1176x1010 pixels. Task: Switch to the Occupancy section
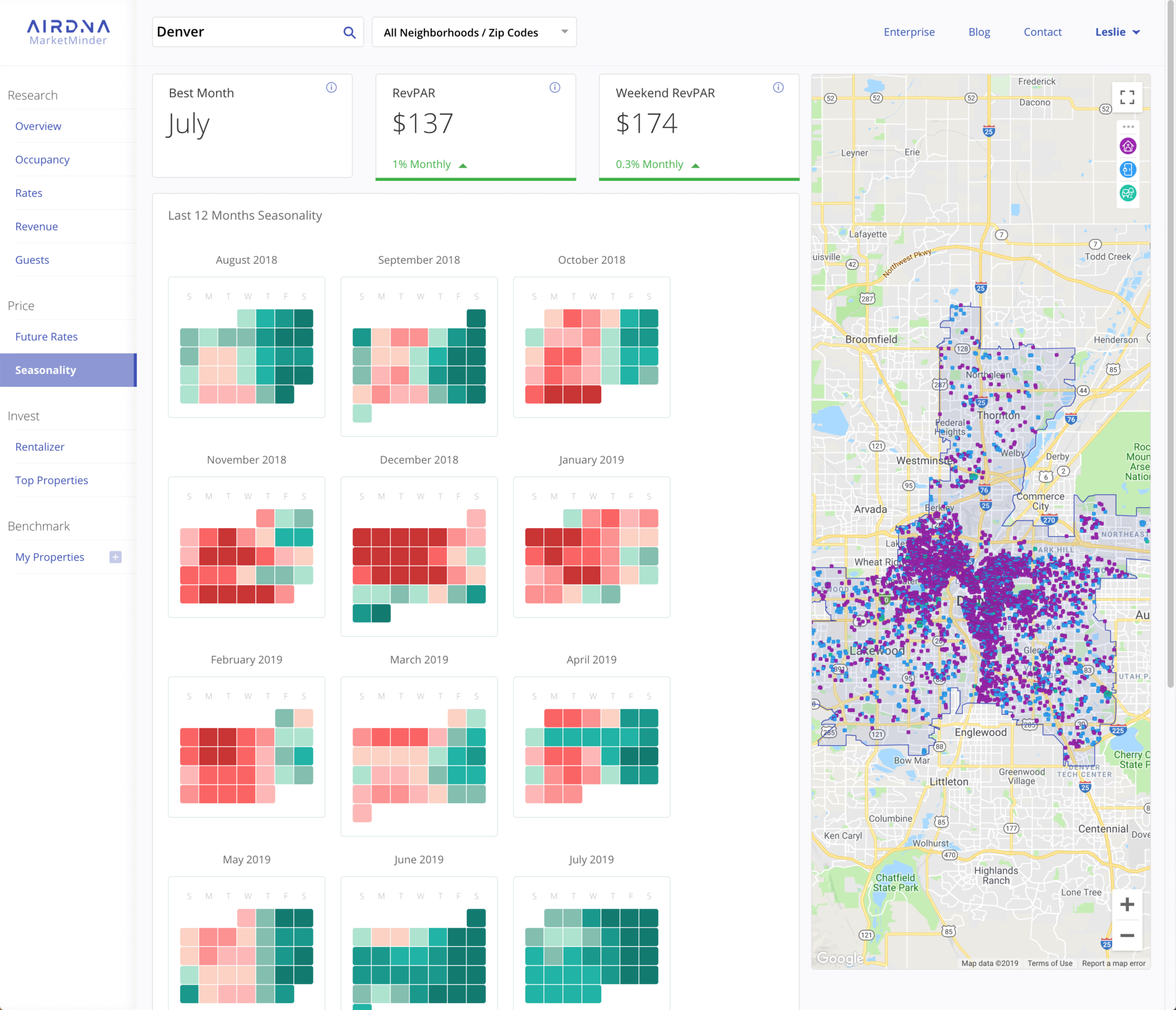[42, 159]
